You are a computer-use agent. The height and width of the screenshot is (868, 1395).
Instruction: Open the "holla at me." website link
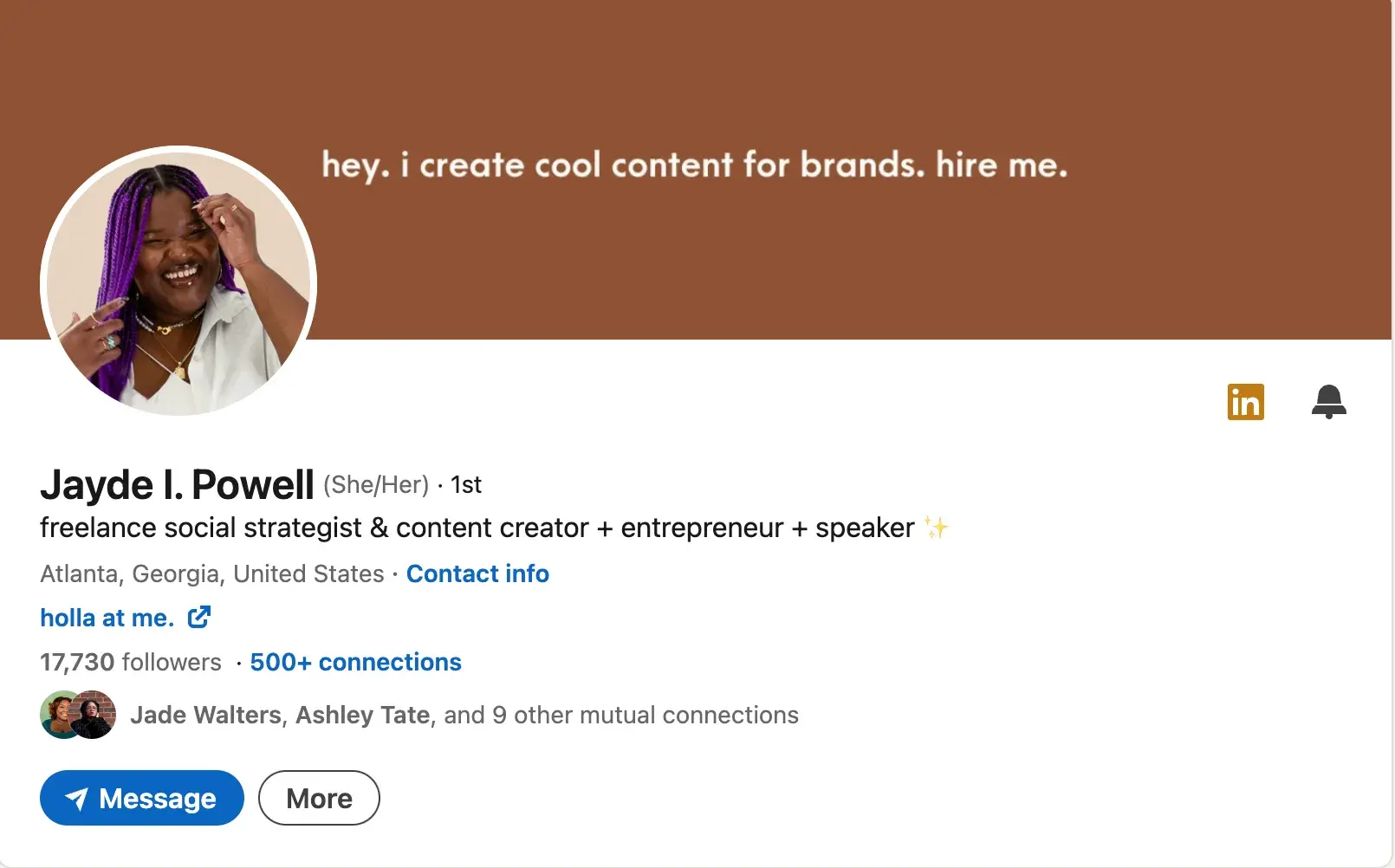pyautogui.click(x=107, y=618)
